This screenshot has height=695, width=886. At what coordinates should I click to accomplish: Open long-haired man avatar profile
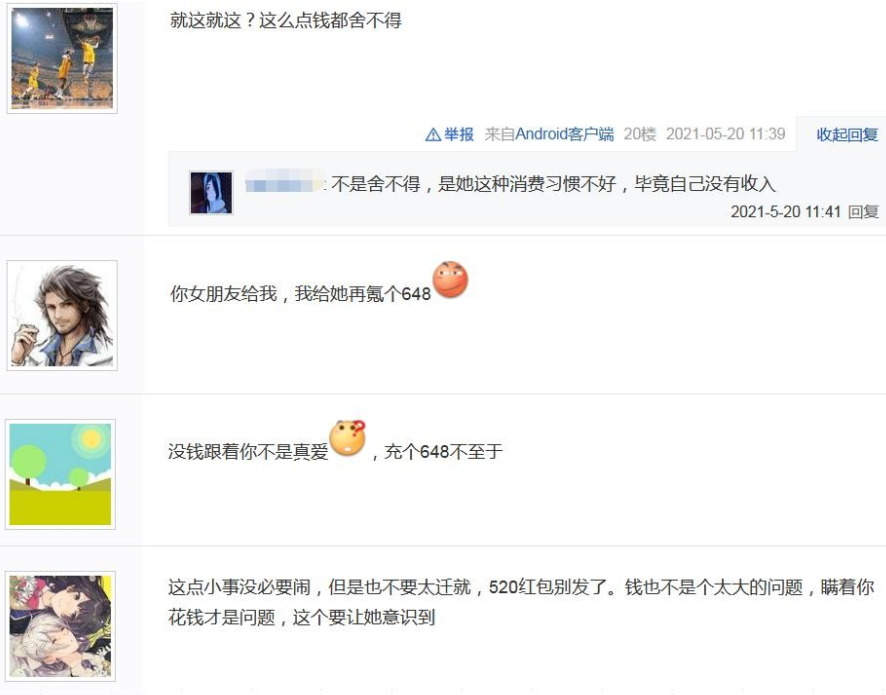click(x=62, y=315)
